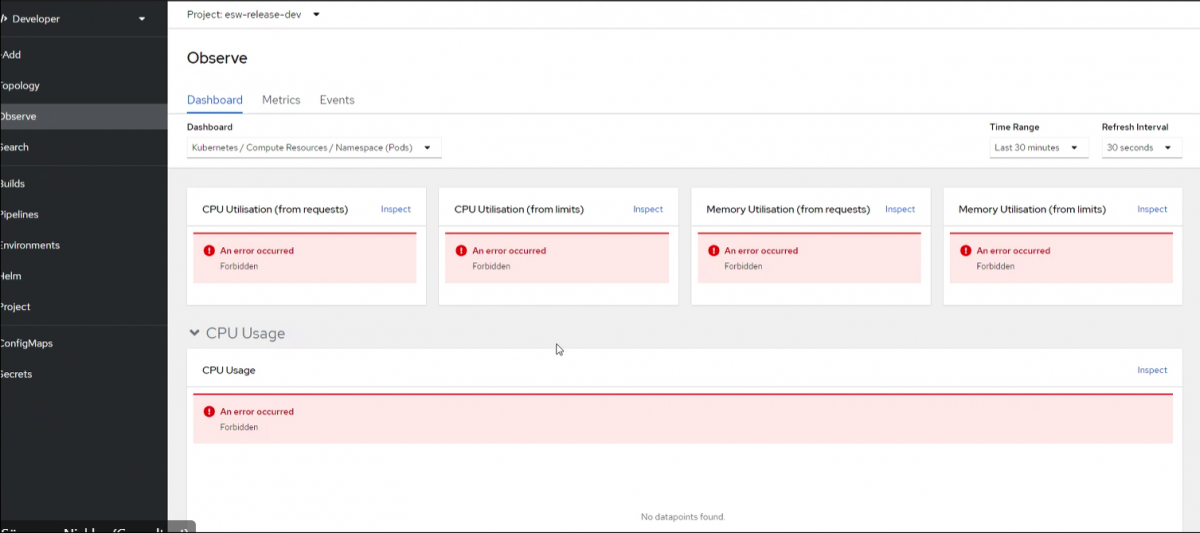
Task: Click error icon in Memory Utilisation (from limits) card
Action: pos(965,251)
